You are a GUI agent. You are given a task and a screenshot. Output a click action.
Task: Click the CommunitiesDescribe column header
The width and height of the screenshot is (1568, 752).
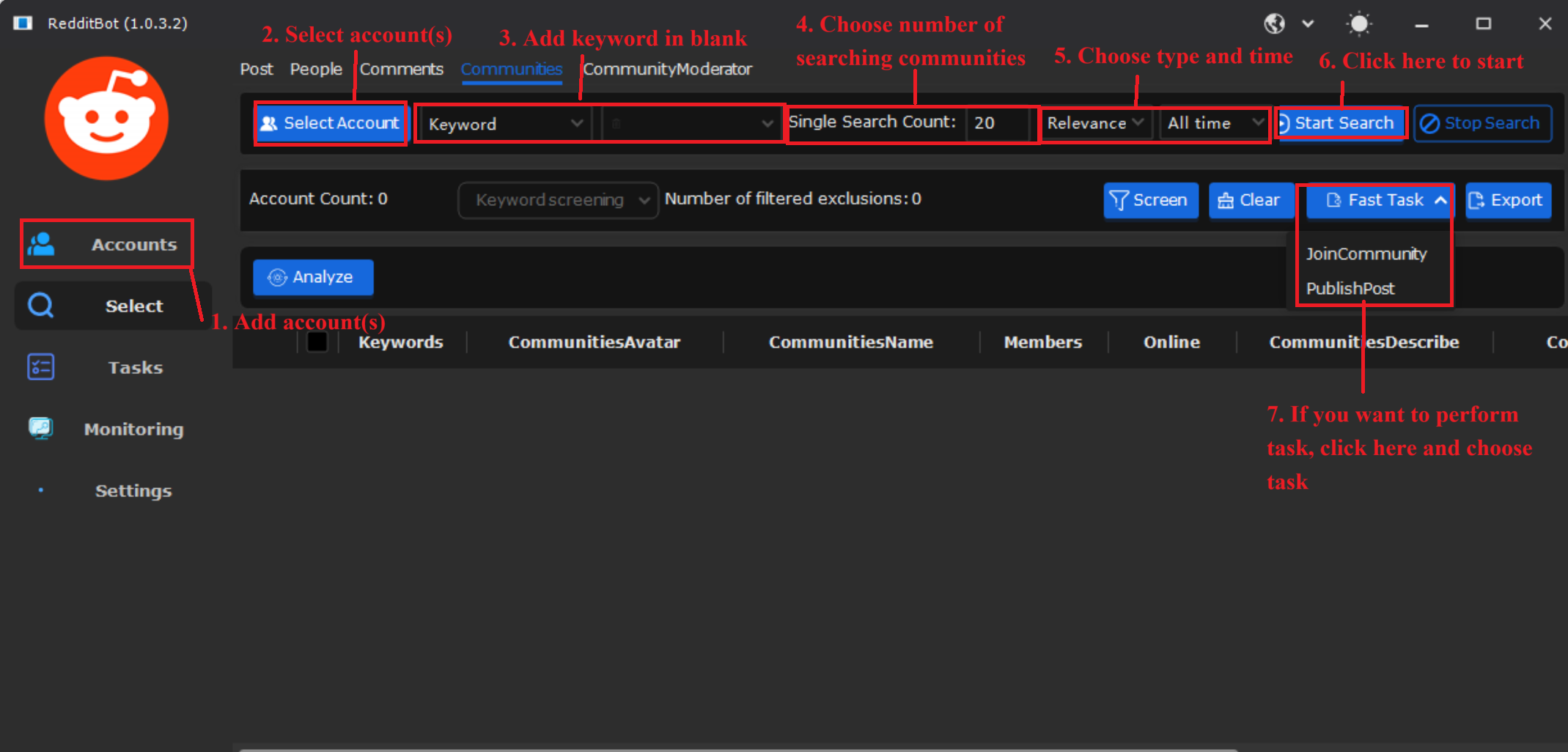point(1364,342)
